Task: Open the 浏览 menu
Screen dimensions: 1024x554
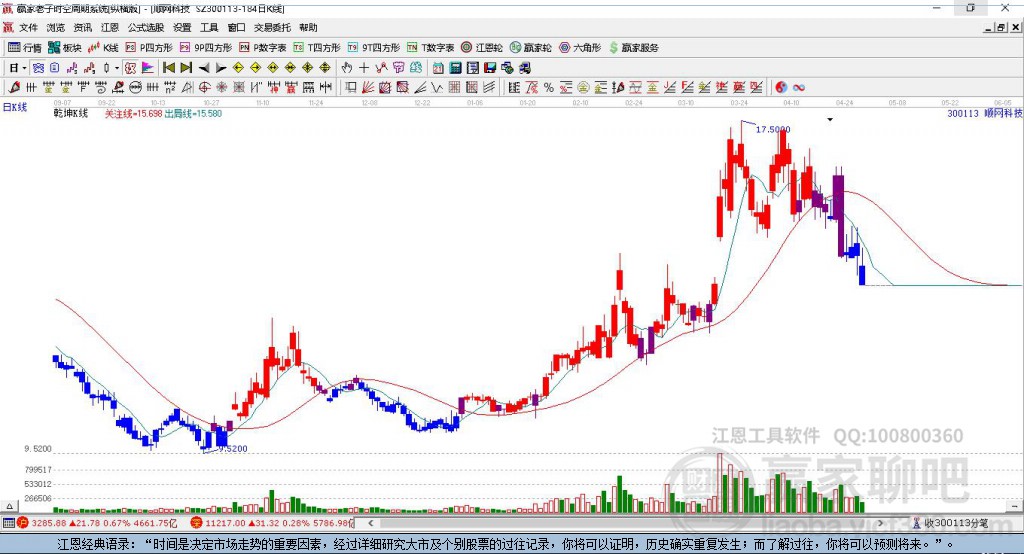Action: click(56, 27)
